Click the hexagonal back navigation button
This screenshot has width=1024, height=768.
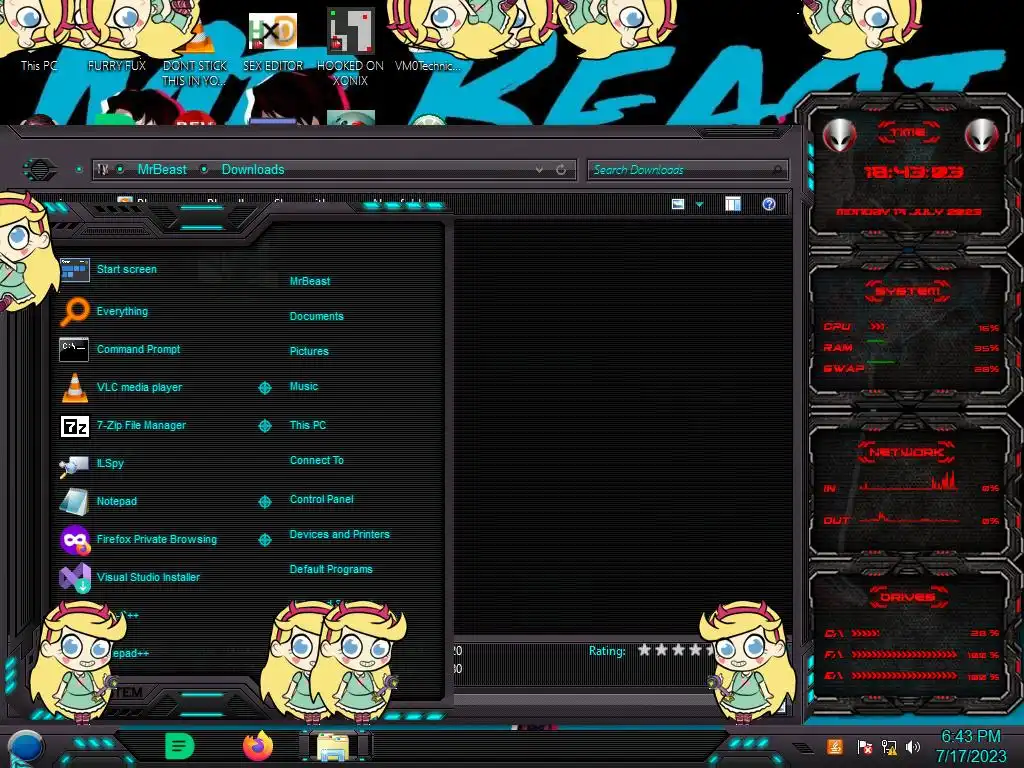tap(40, 170)
